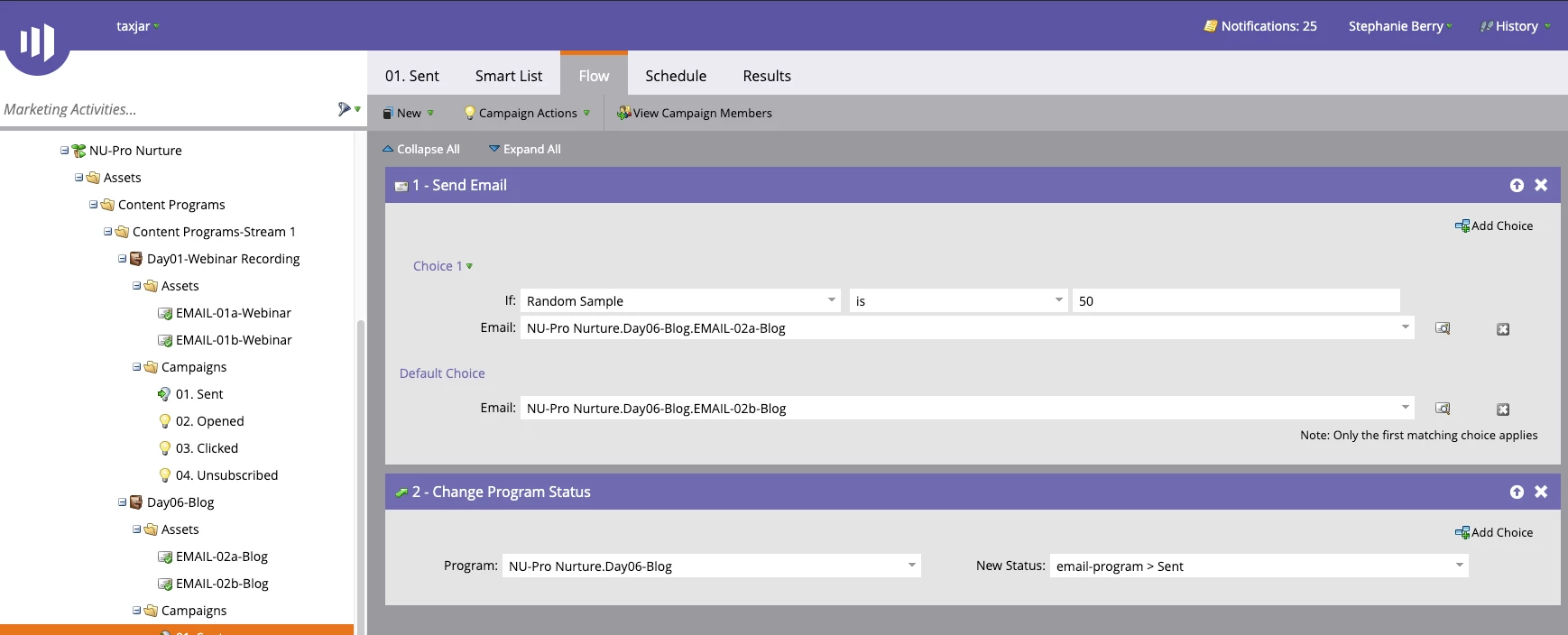Image resolution: width=1568 pixels, height=635 pixels.
Task: Select the Day06-Blog Campaigns folder
Action: click(x=194, y=611)
